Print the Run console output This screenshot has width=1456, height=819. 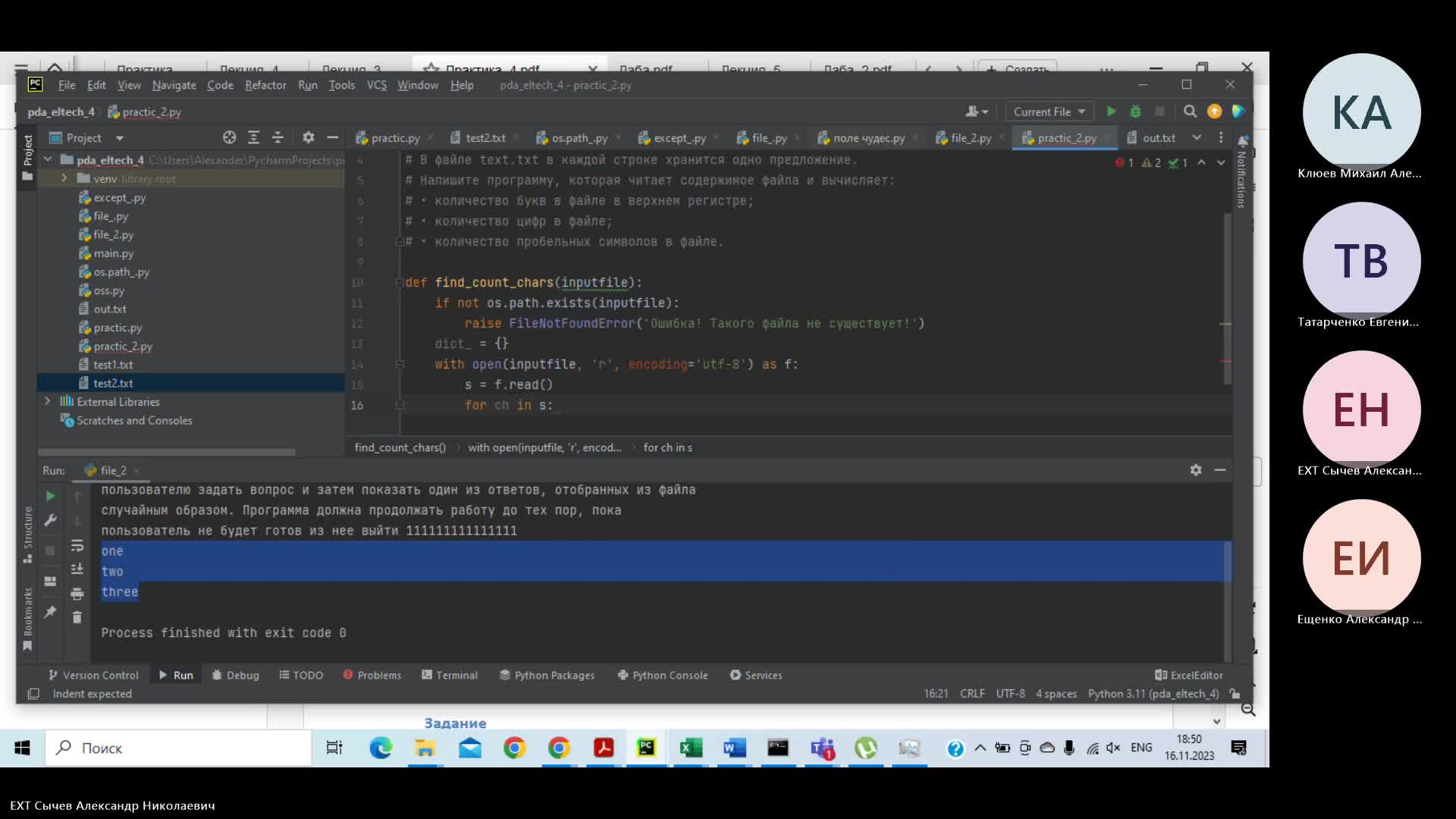pos(77,593)
